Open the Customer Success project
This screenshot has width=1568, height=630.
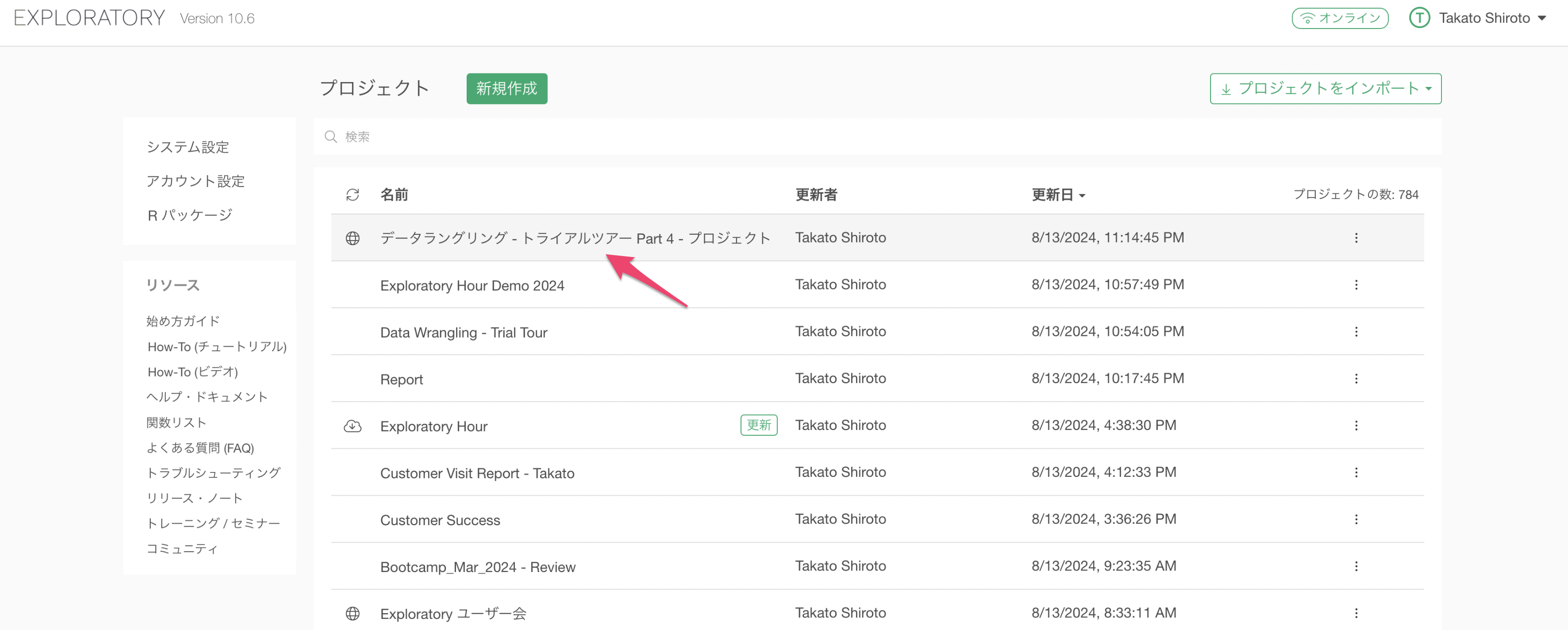click(440, 520)
